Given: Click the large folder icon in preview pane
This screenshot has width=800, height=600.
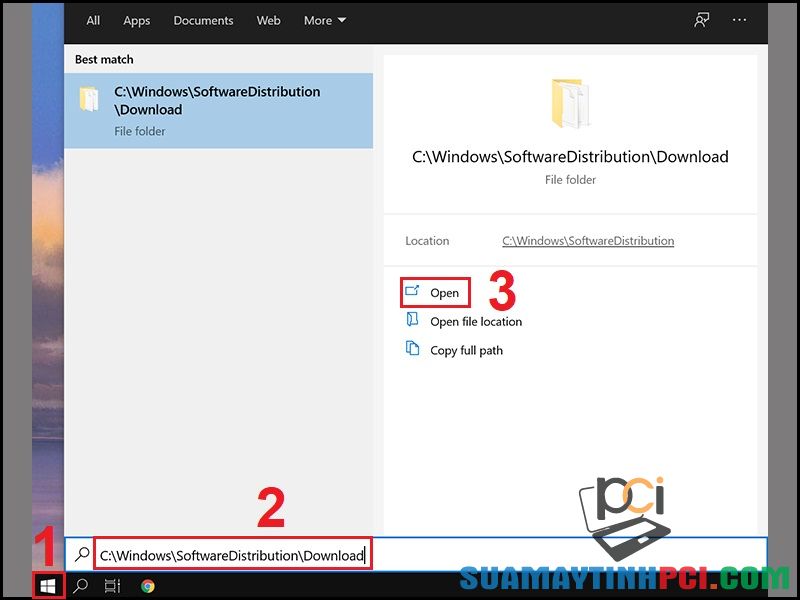Looking at the screenshot, I should tap(570, 104).
